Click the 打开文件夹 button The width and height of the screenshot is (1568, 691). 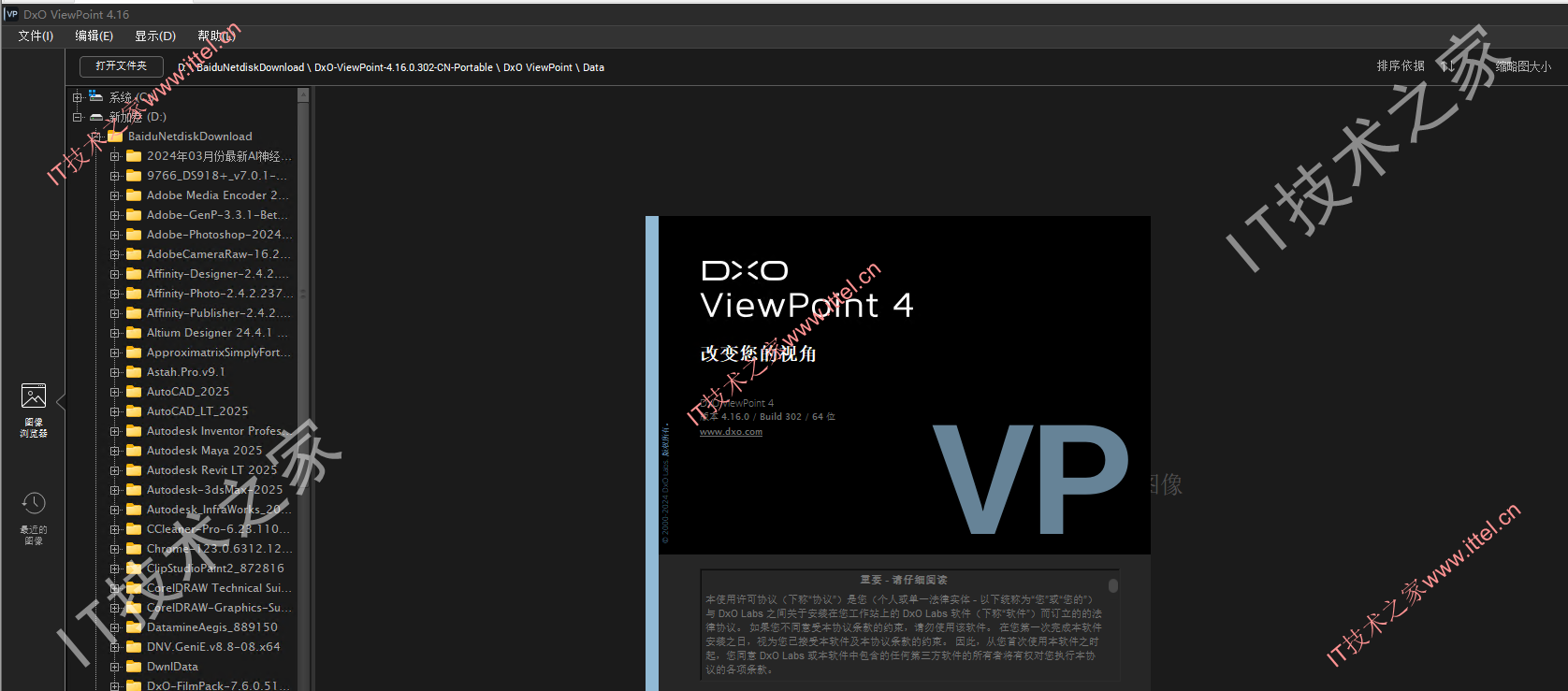click(122, 66)
